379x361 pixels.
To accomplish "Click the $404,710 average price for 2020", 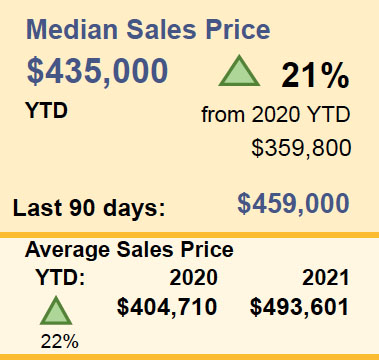I will tap(167, 307).
